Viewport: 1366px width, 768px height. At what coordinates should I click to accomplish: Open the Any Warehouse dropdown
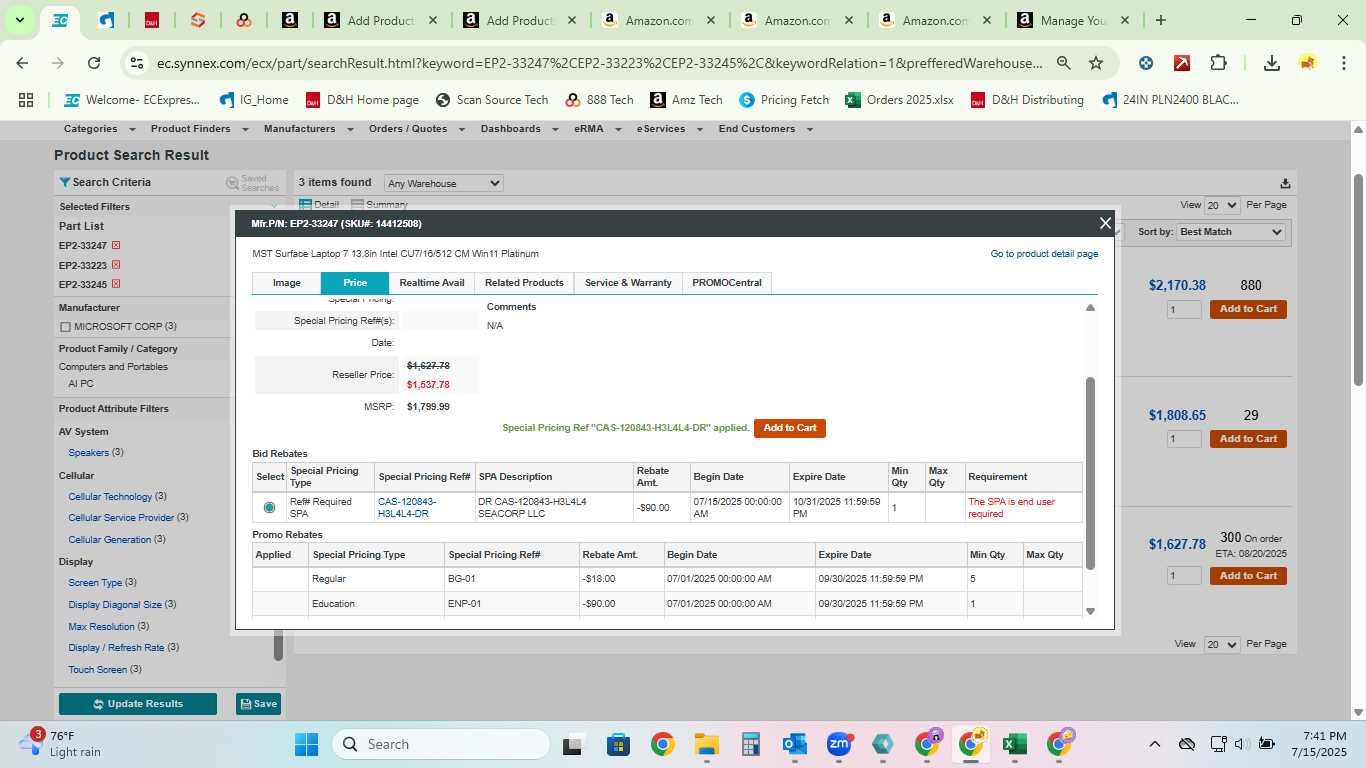(x=444, y=183)
